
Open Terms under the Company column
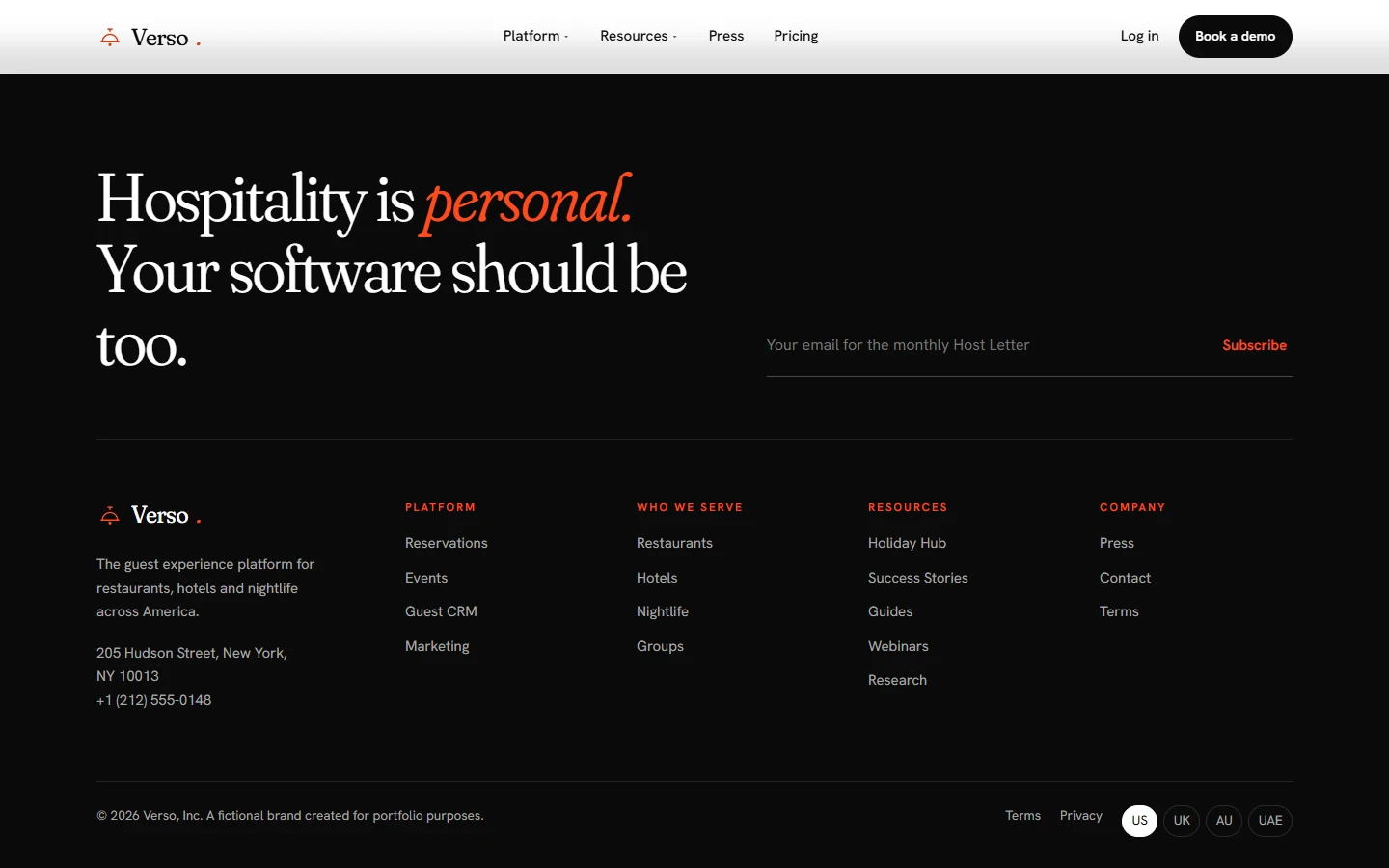click(x=1119, y=611)
